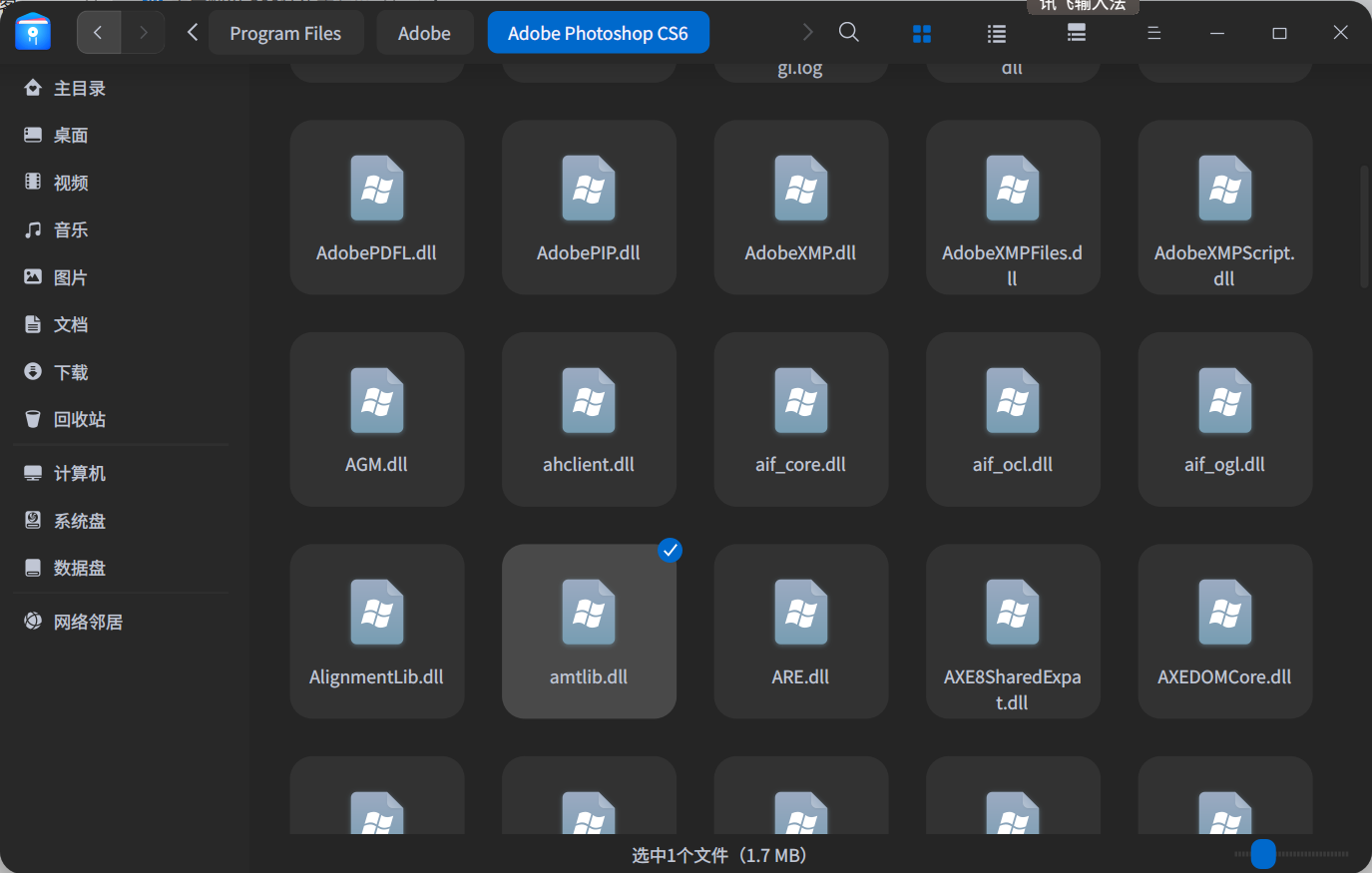1372x873 pixels.
Task: Click the AdobePDFL.dll filename text
Action: pyautogui.click(x=376, y=252)
